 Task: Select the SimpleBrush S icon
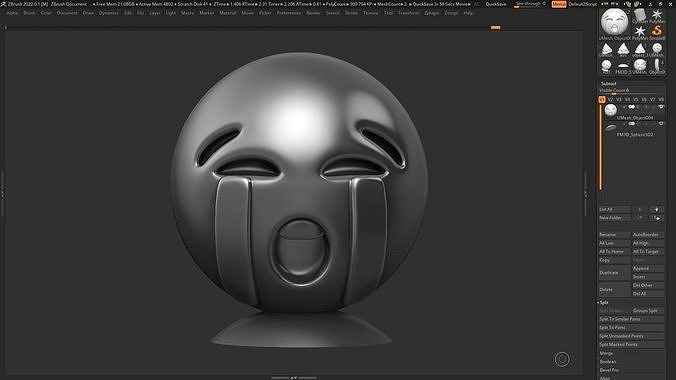pyautogui.click(x=657, y=31)
